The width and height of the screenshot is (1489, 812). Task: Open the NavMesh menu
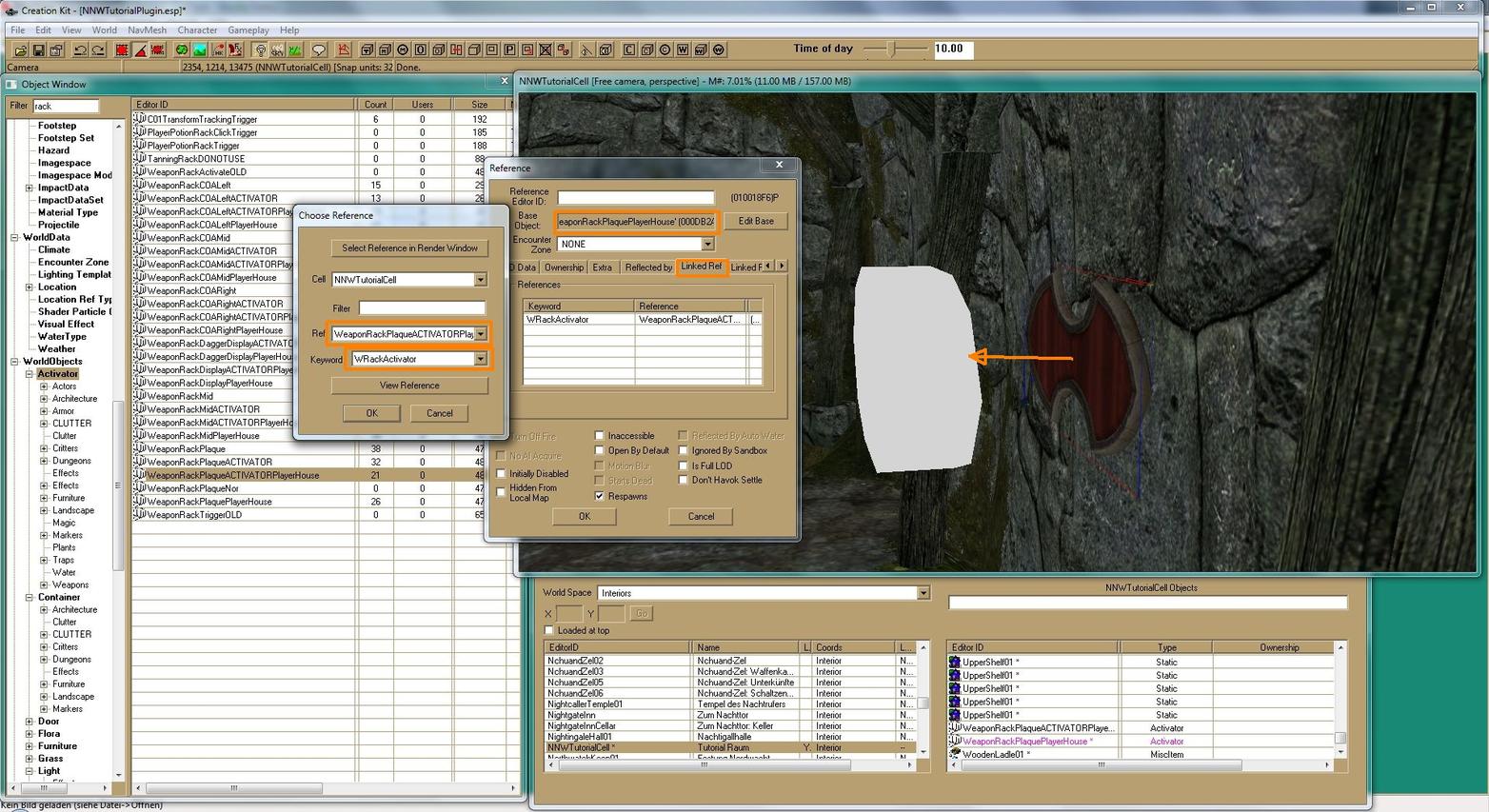(147, 30)
